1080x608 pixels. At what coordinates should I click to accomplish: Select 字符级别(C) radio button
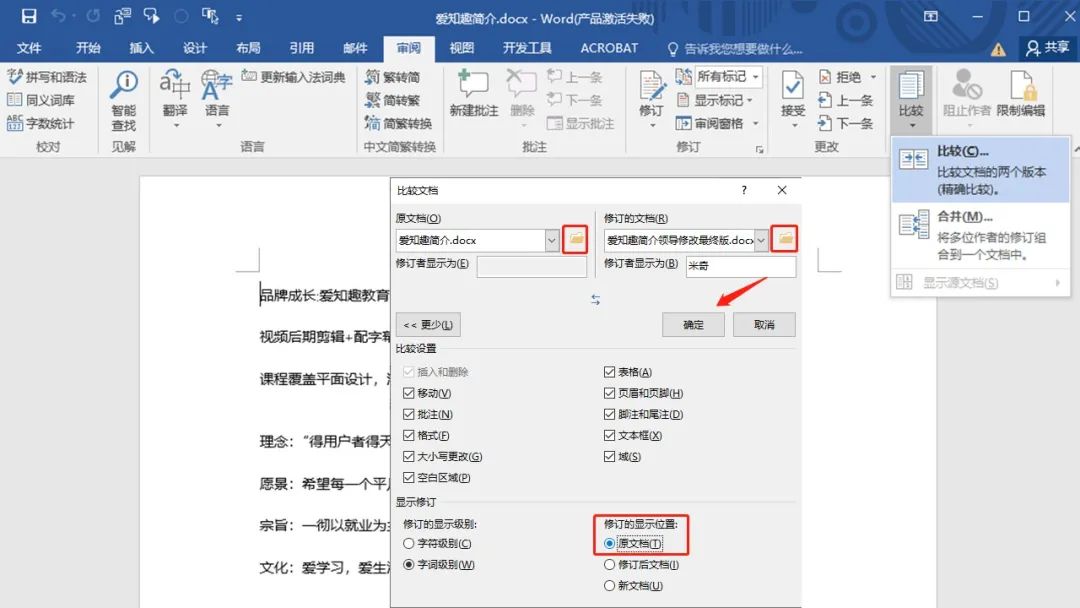click(x=408, y=544)
